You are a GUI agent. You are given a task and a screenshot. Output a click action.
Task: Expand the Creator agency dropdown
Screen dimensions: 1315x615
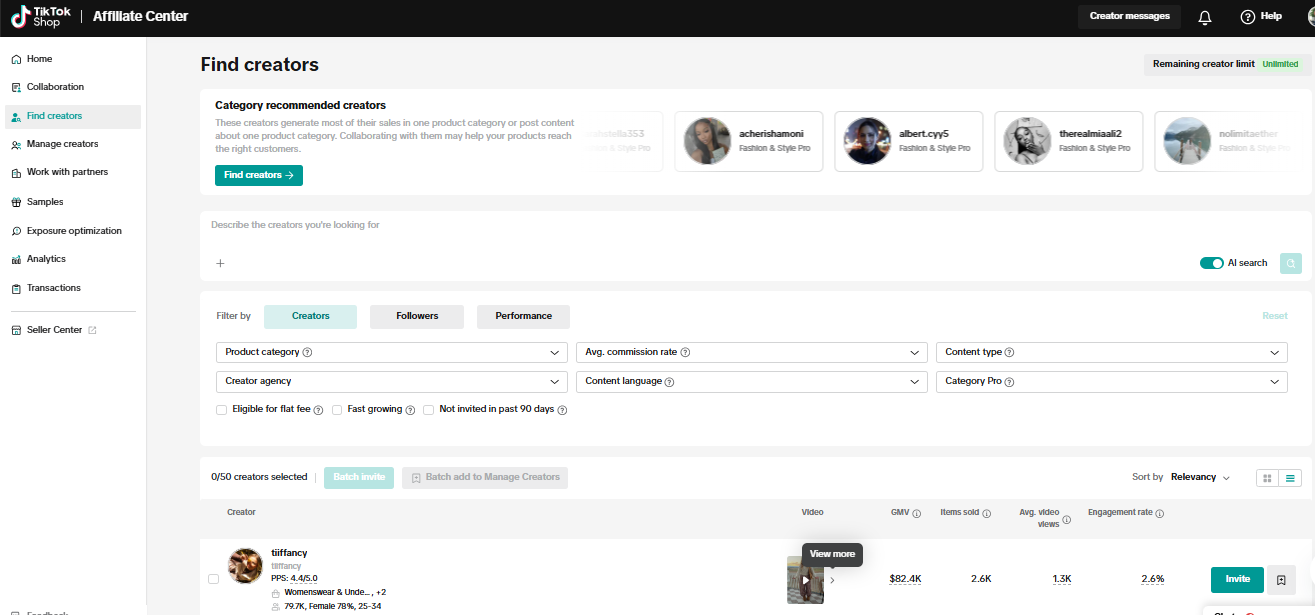pos(392,382)
